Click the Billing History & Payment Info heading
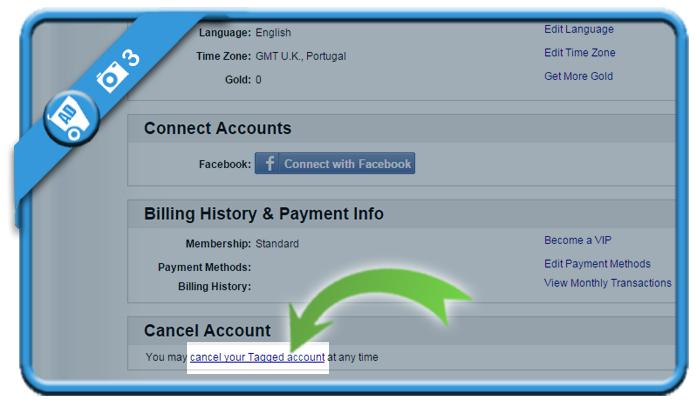This screenshot has height=407, width=700. [x=264, y=214]
